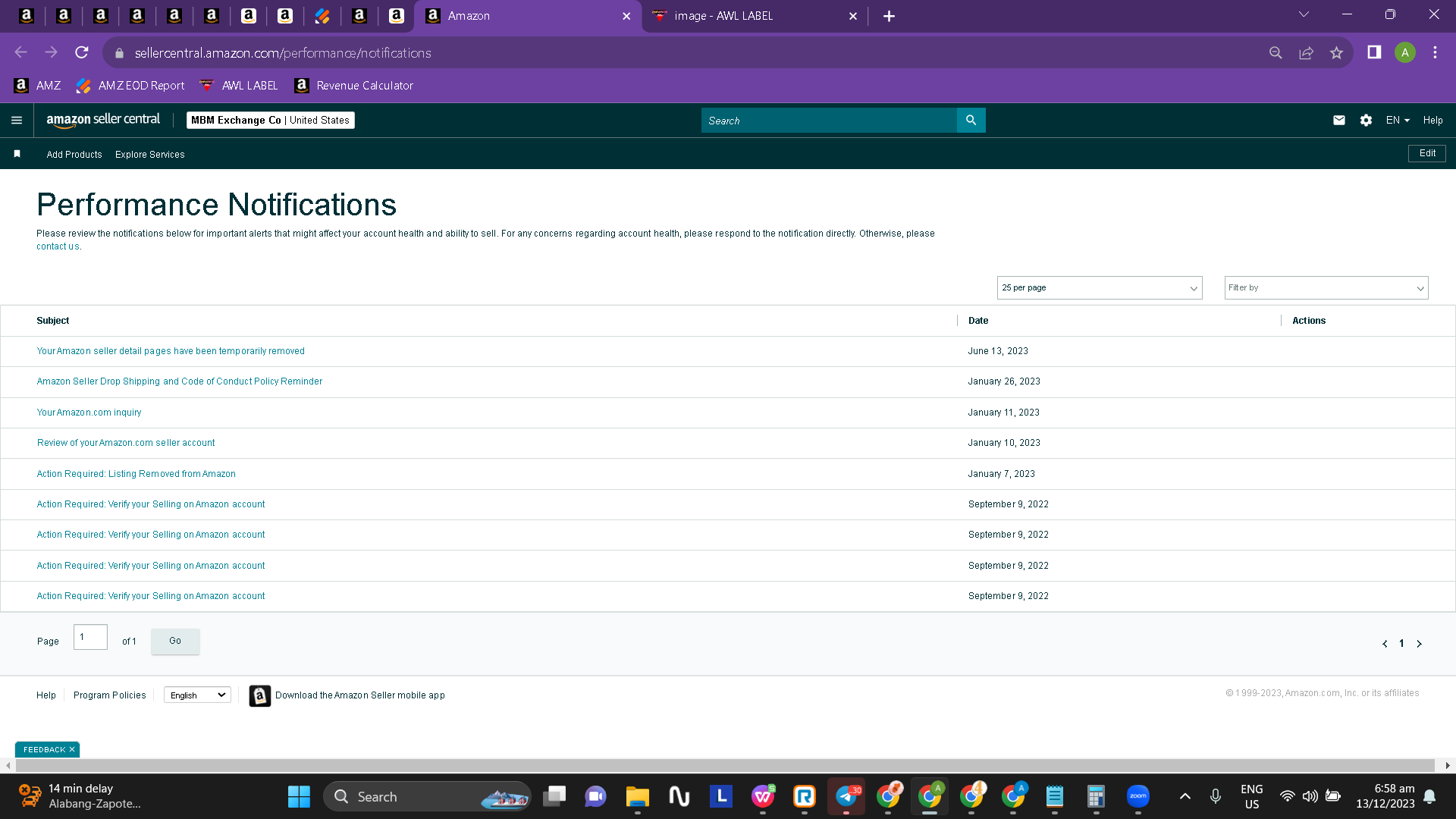
Task: Click the Seller Central search field
Action: pos(829,121)
